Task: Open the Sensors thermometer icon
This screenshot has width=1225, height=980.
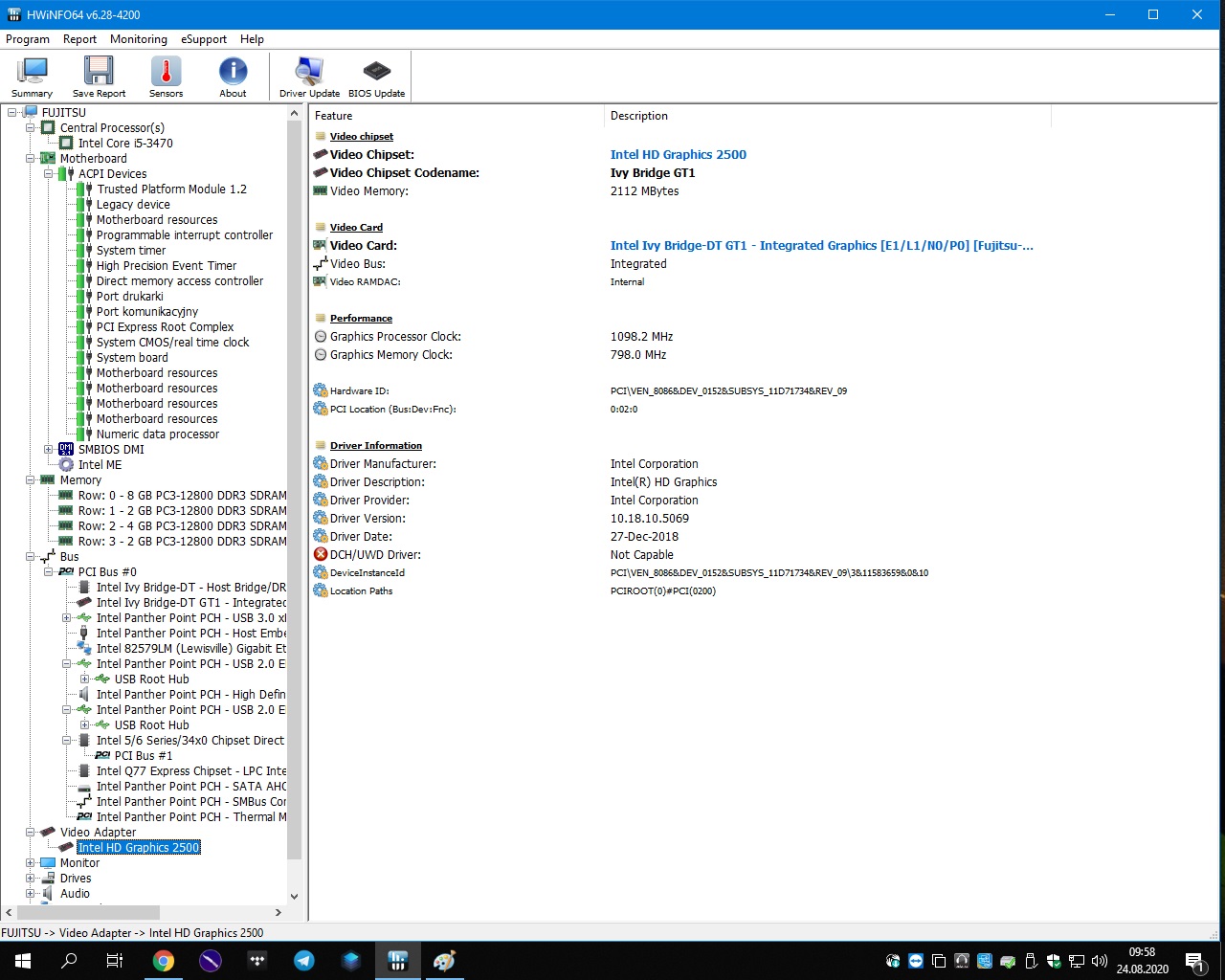Action: coord(166,77)
